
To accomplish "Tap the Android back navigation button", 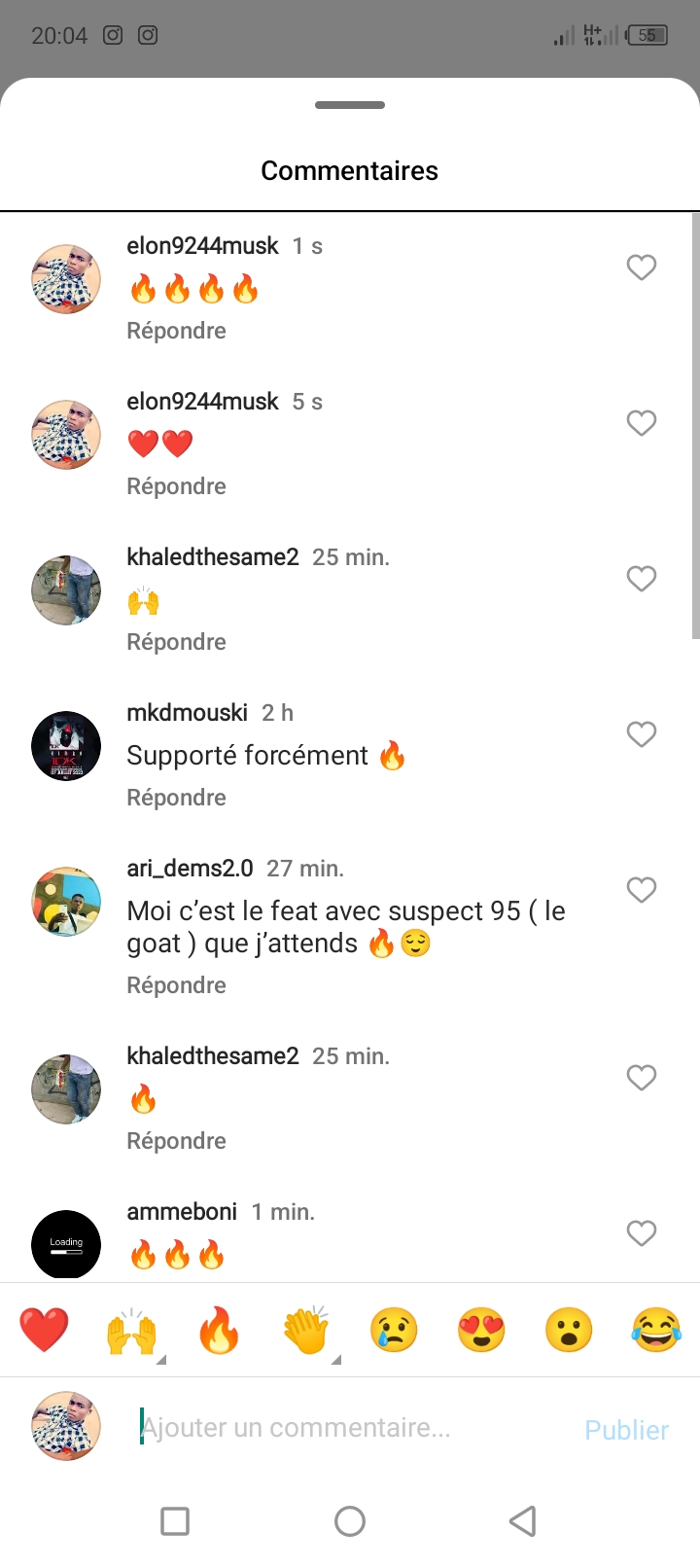I will pos(523,1521).
